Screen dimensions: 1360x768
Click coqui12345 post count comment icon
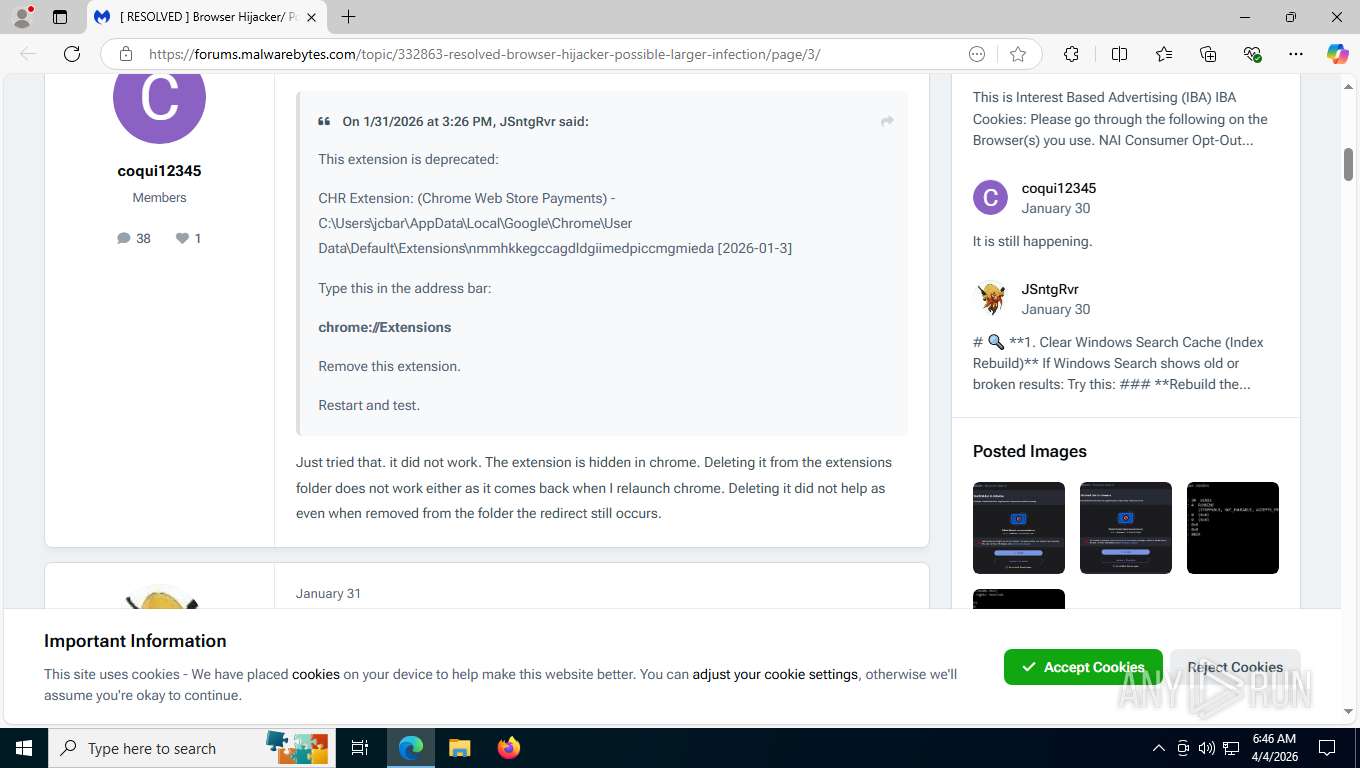[x=124, y=238]
